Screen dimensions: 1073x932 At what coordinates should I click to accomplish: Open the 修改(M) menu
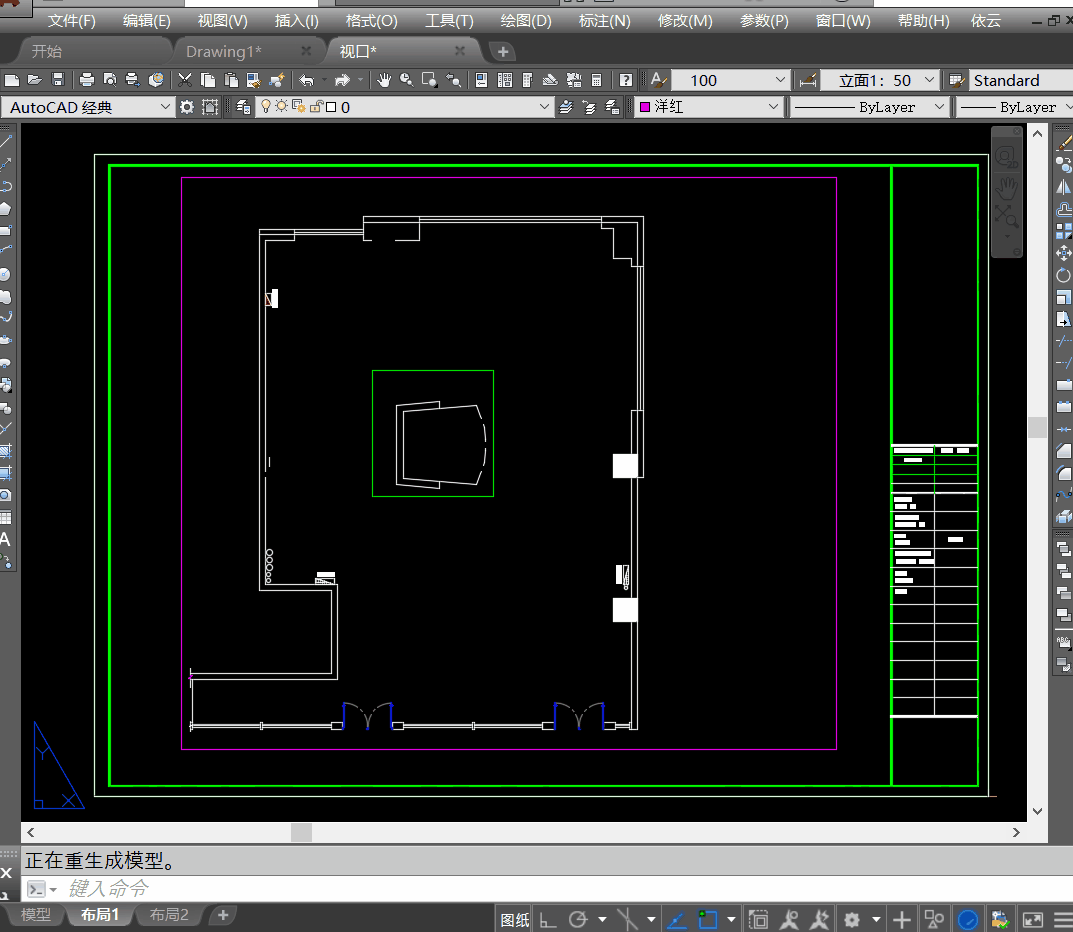[685, 21]
